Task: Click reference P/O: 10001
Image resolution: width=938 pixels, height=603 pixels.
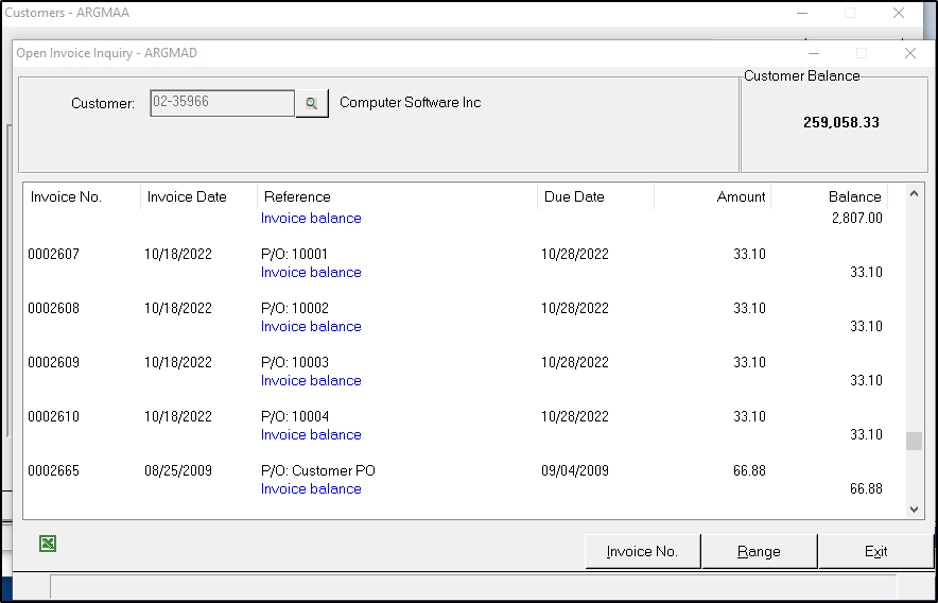Action: [x=295, y=254]
